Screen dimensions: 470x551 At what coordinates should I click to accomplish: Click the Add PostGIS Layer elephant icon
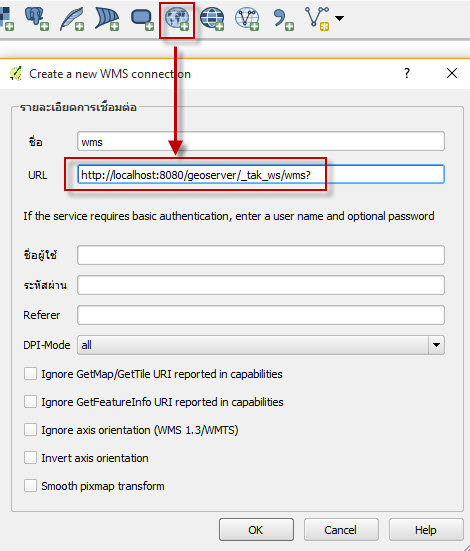[x=37, y=19]
